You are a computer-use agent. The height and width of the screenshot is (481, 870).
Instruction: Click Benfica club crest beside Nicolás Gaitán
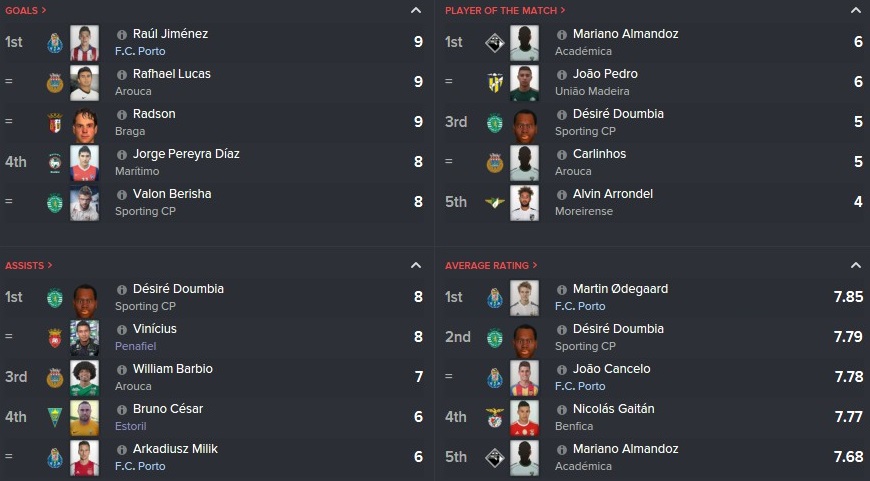[494, 417]
